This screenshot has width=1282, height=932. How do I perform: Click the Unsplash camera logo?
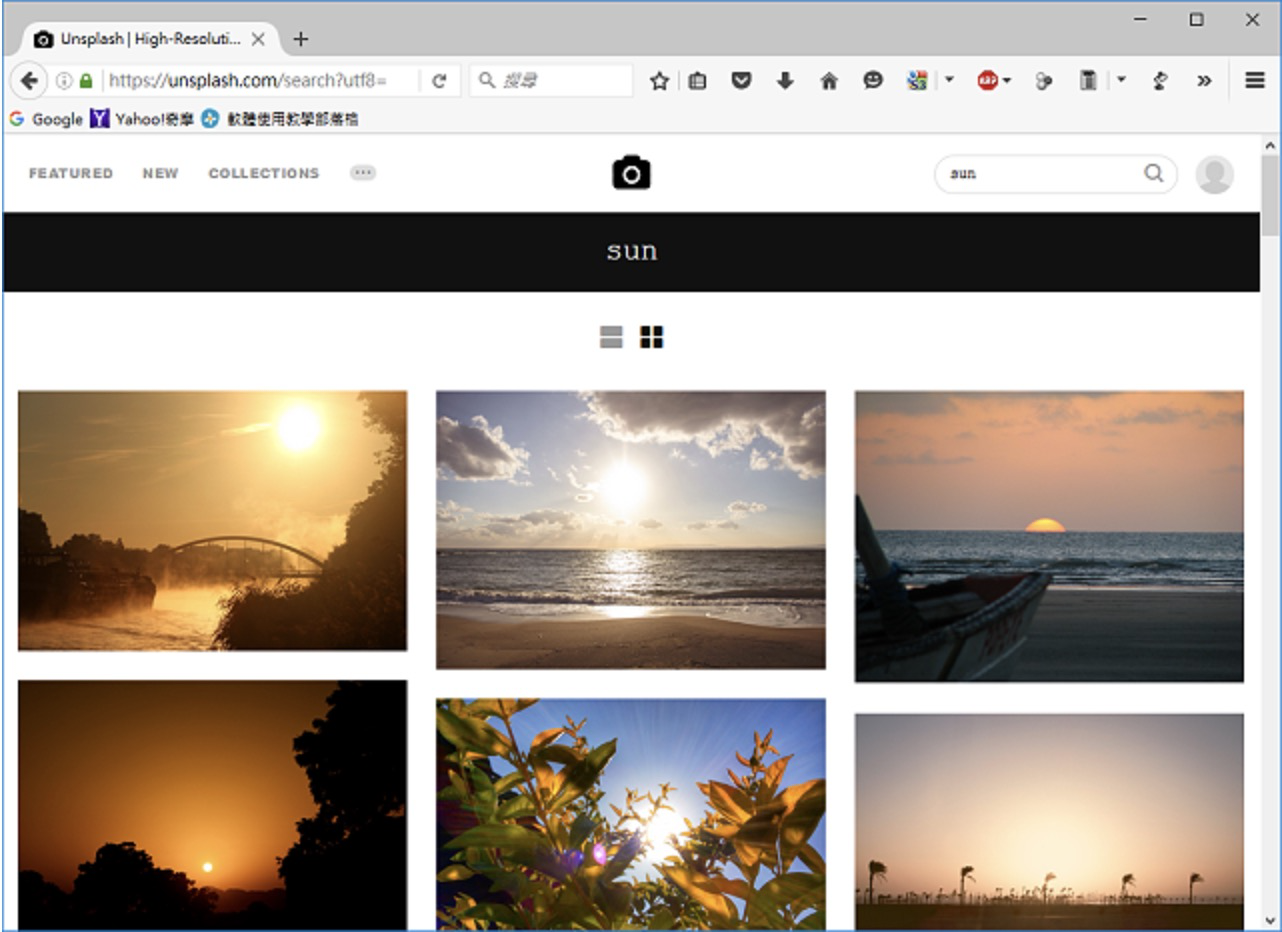pos(631,173)
